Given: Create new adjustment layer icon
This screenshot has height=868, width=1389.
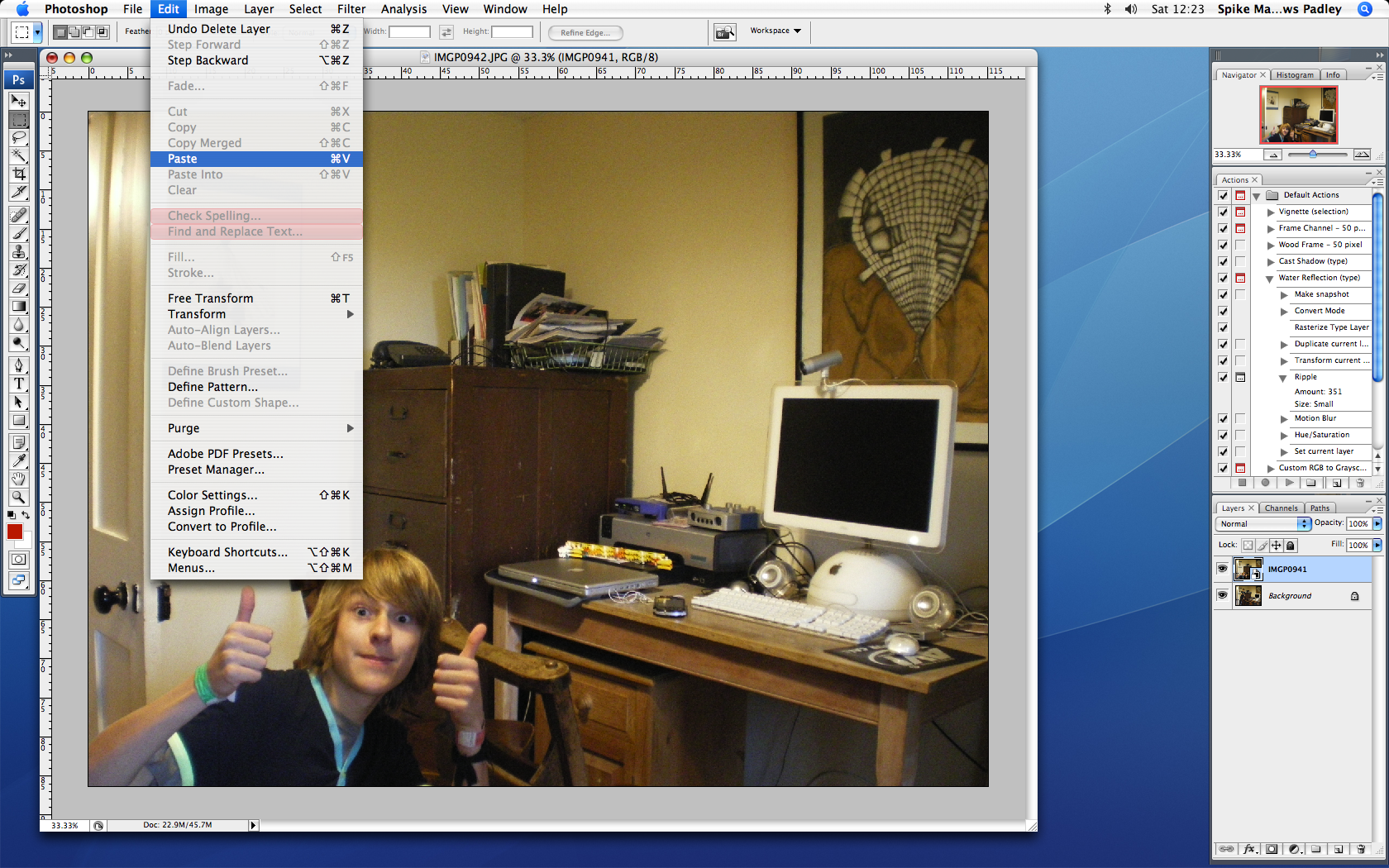Looking at the screenshot, I should [1294, 849].
